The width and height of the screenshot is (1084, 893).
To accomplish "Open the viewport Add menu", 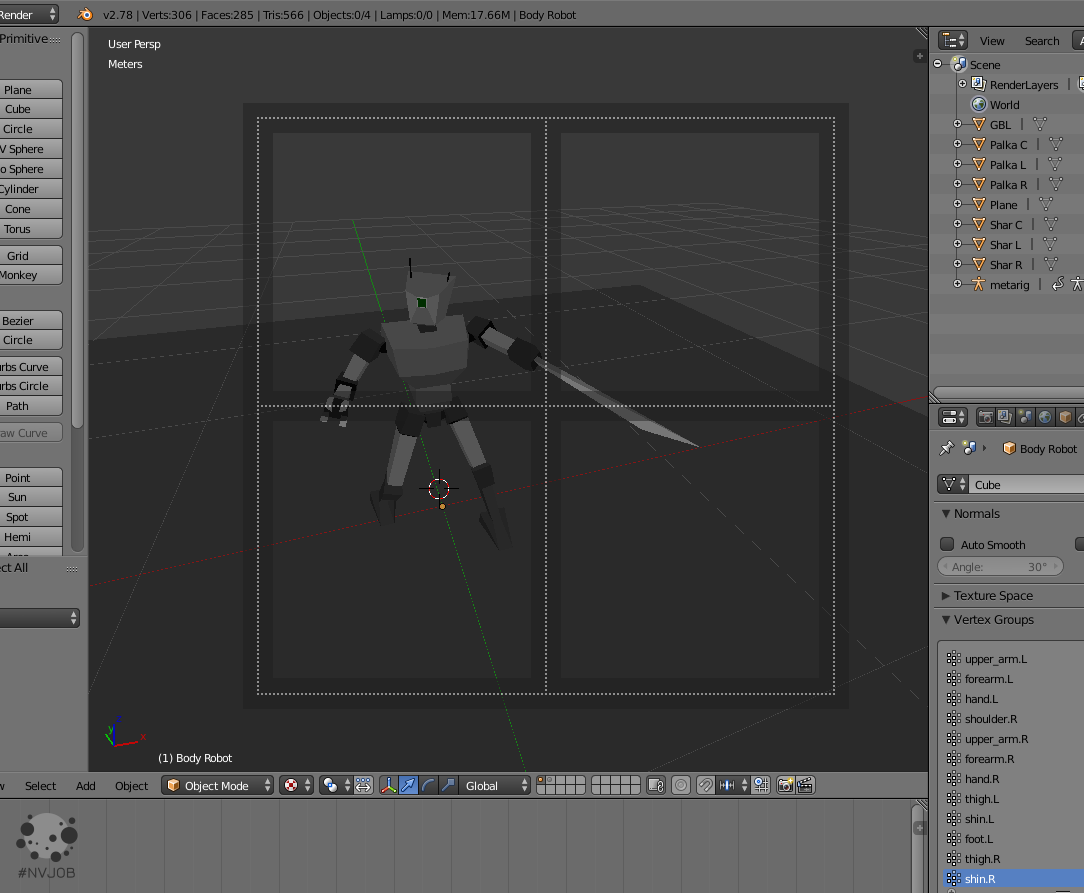I will tap(86, 786).
